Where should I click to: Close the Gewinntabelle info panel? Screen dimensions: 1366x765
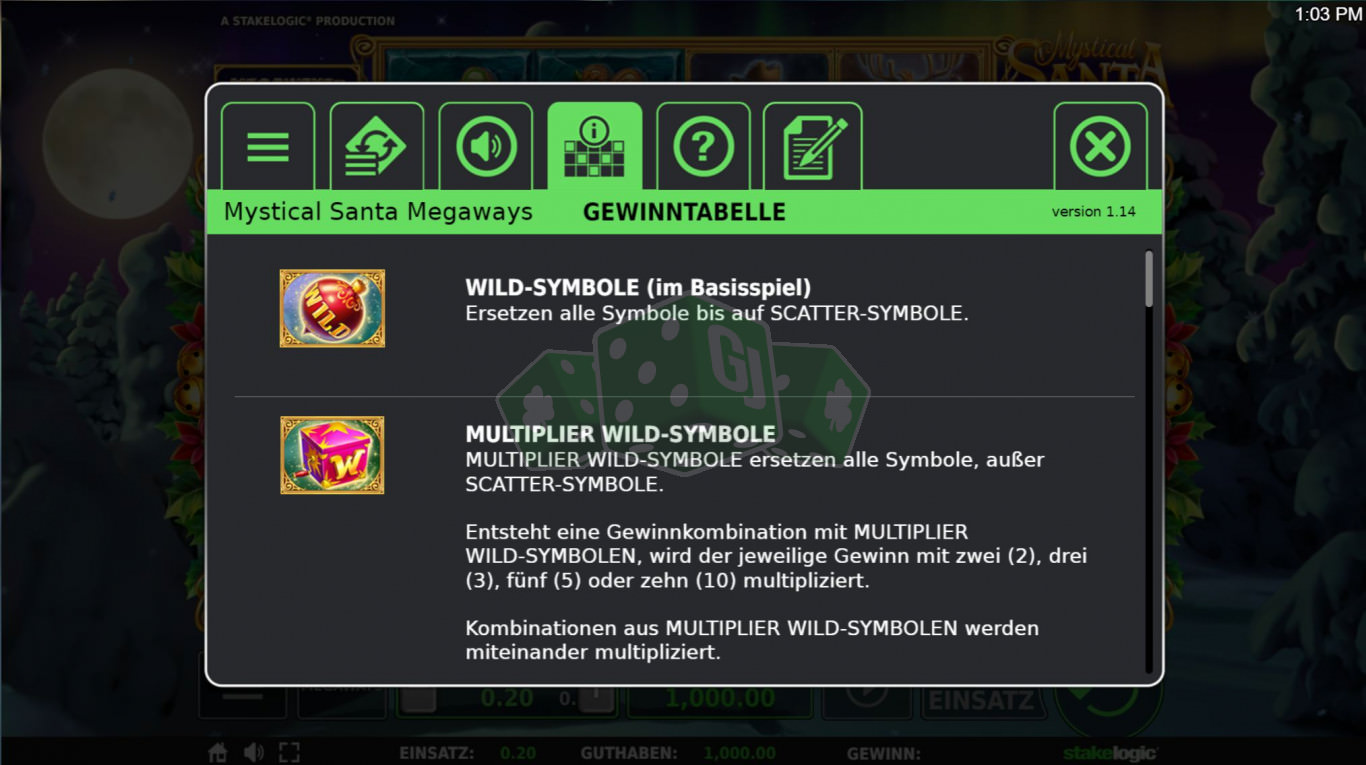click(1101, 147)
